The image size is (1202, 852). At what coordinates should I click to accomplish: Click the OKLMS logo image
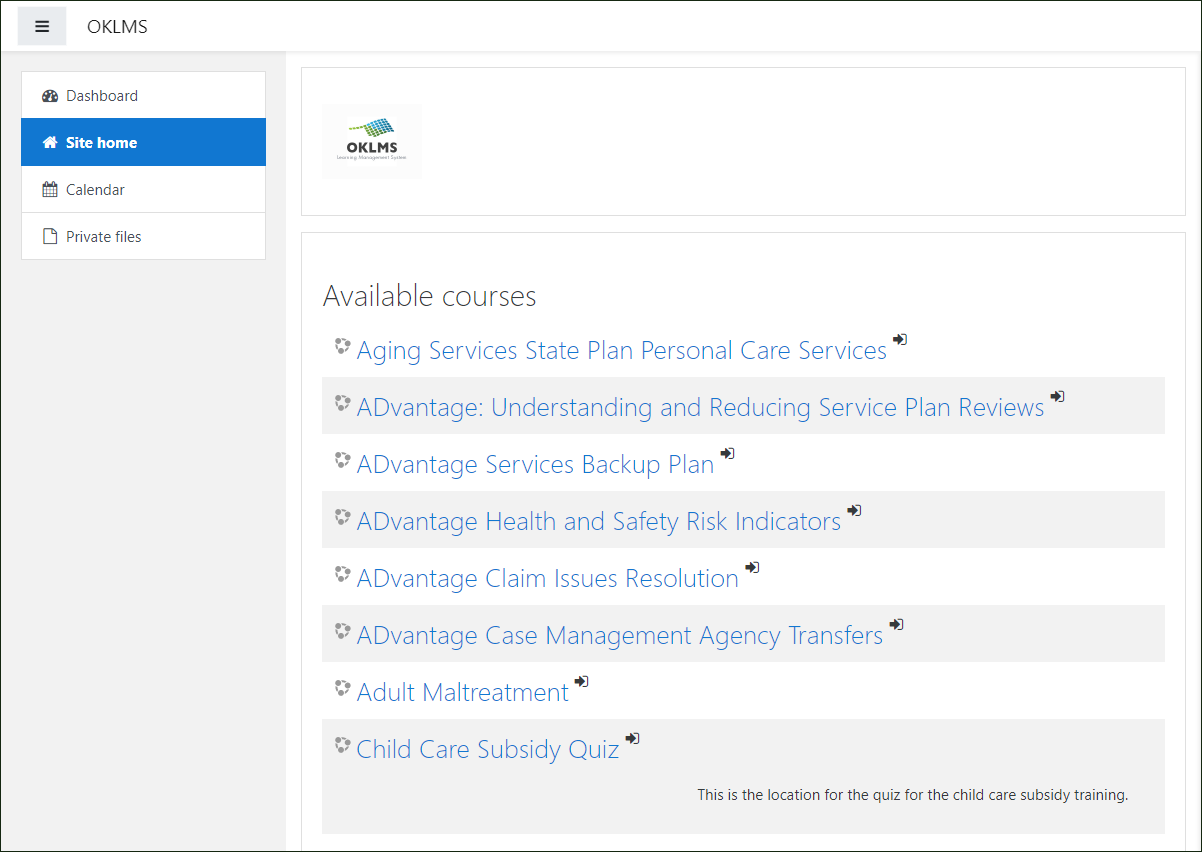[x=371, y=140]
